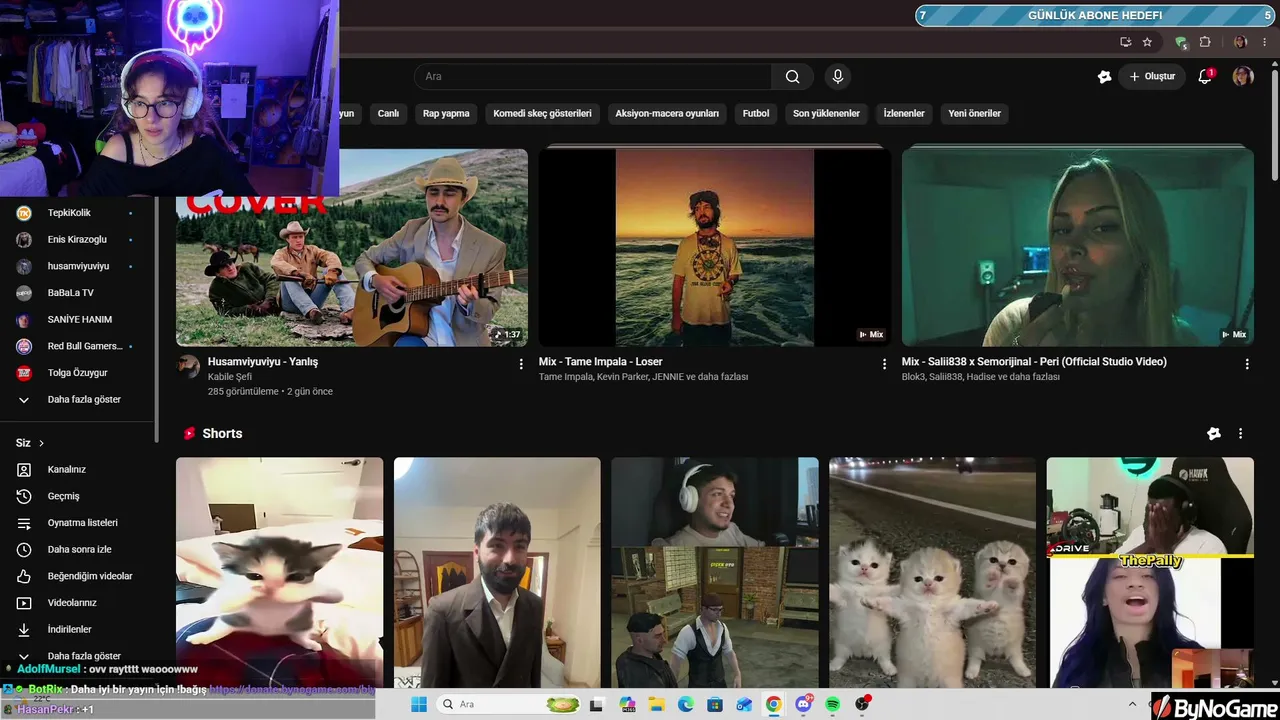This screenshot has width=1280, height=720.
Task: Open Spotify from the taskbar
Action: tap(833, 704)
